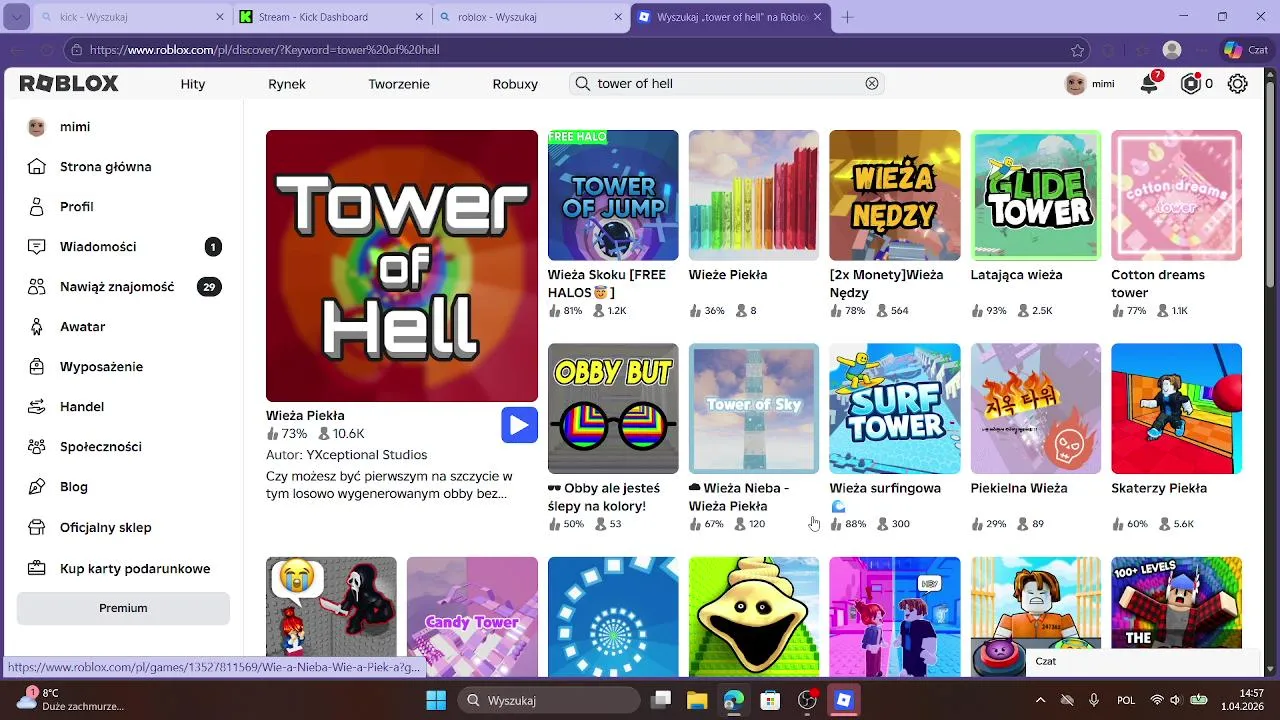1280x720 pixels.
Task: Click the Premium button
Action: point(123,608)
